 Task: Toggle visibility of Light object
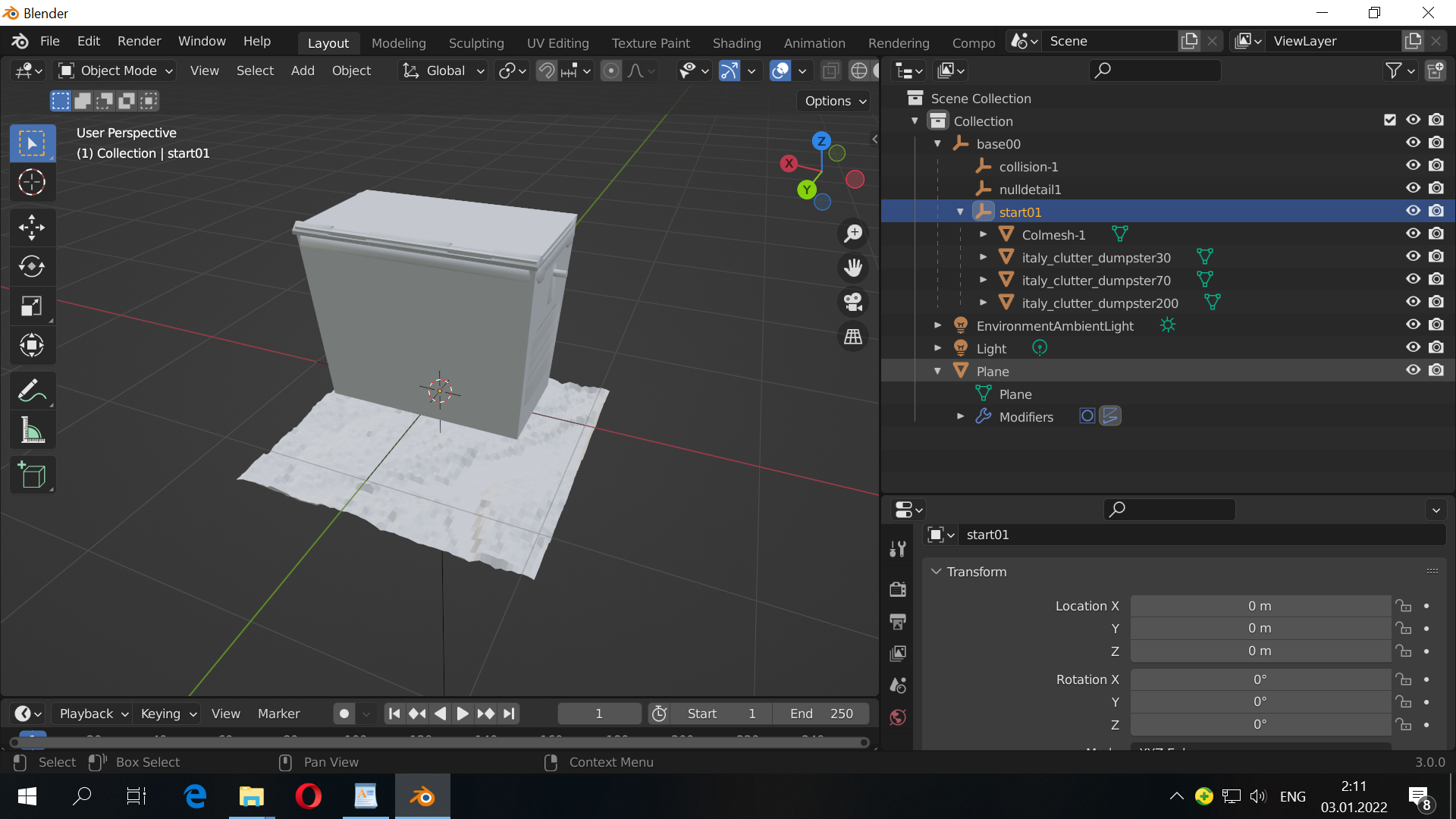pos(1414,347)
